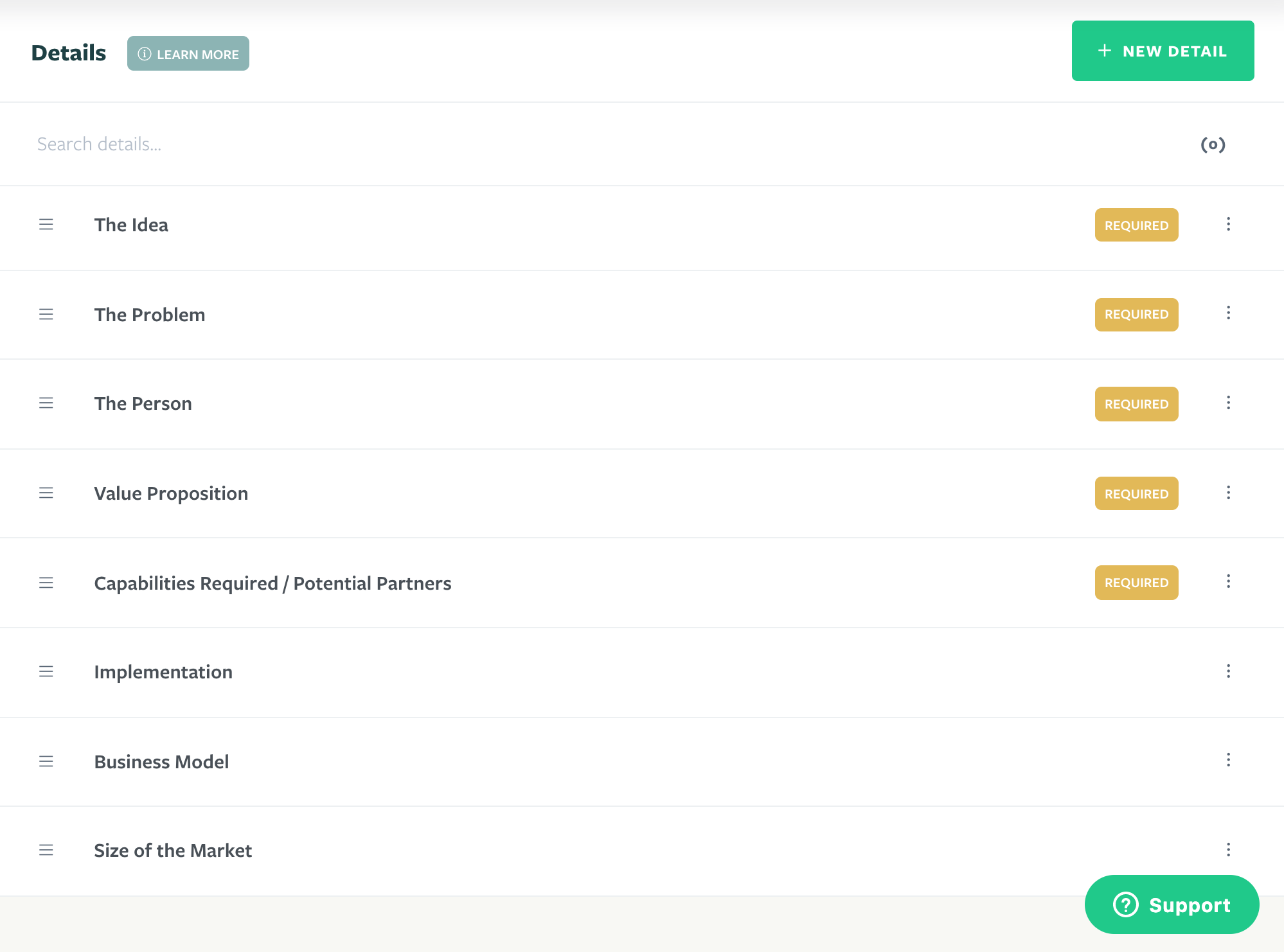This screenshot has width=1284, height=952.
Task: Open the three-dot menu for The Idea
Action: [x=1228, y=224]
